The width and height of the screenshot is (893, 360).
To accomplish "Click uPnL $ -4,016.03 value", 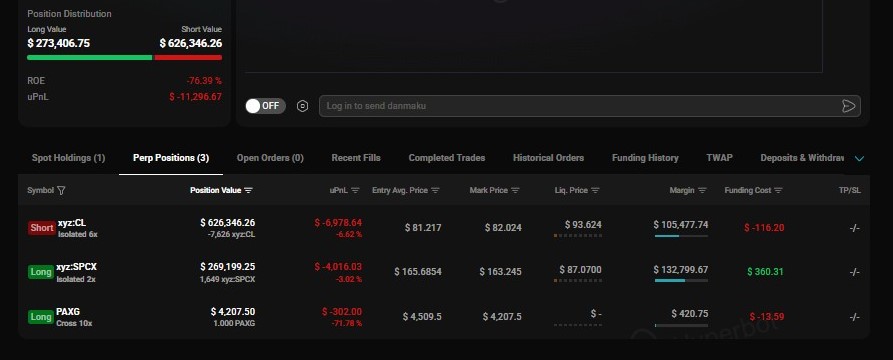I will click(x=338, y=267).
